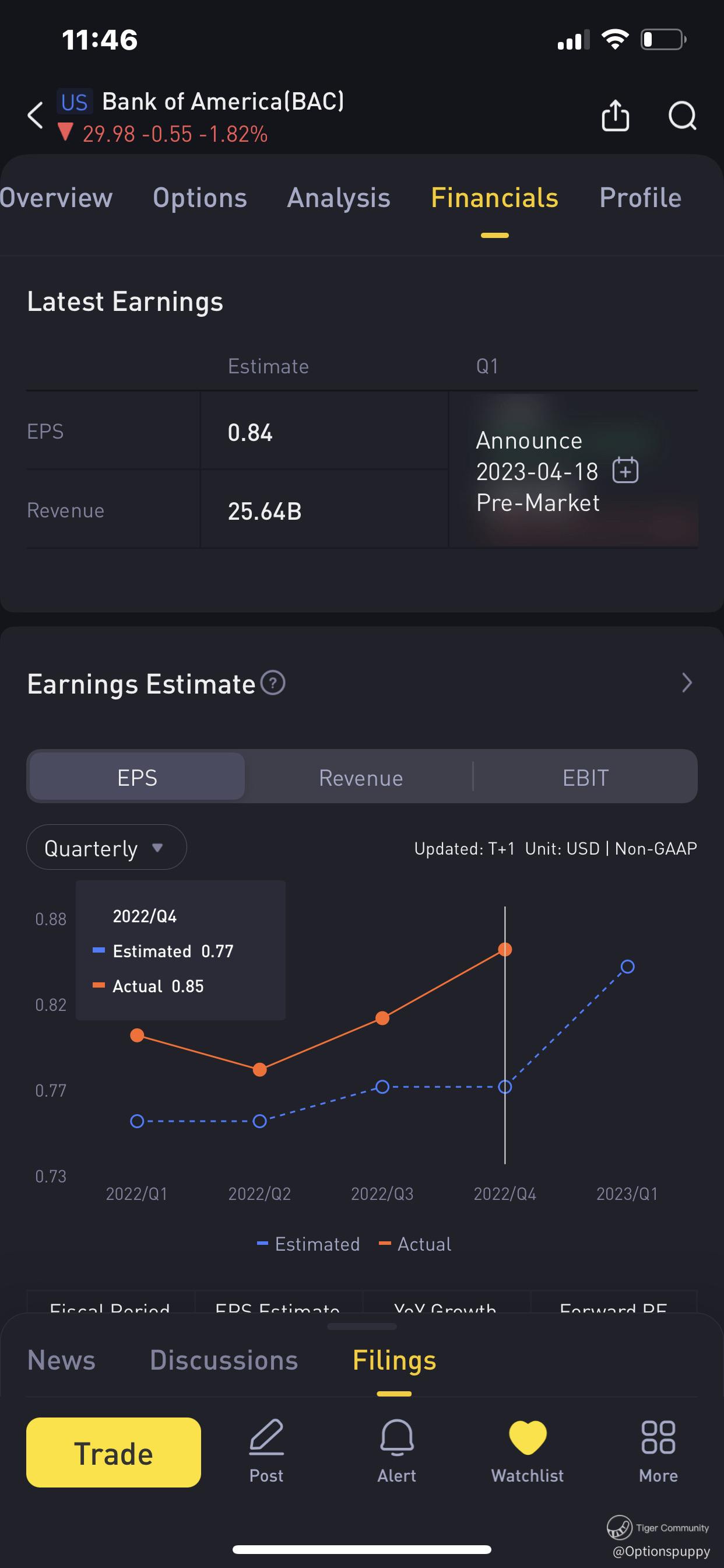Viewport: 724px width, 1568px height.
Task: Tap the Earnings Estimate help icon
Action: [273, 683]
